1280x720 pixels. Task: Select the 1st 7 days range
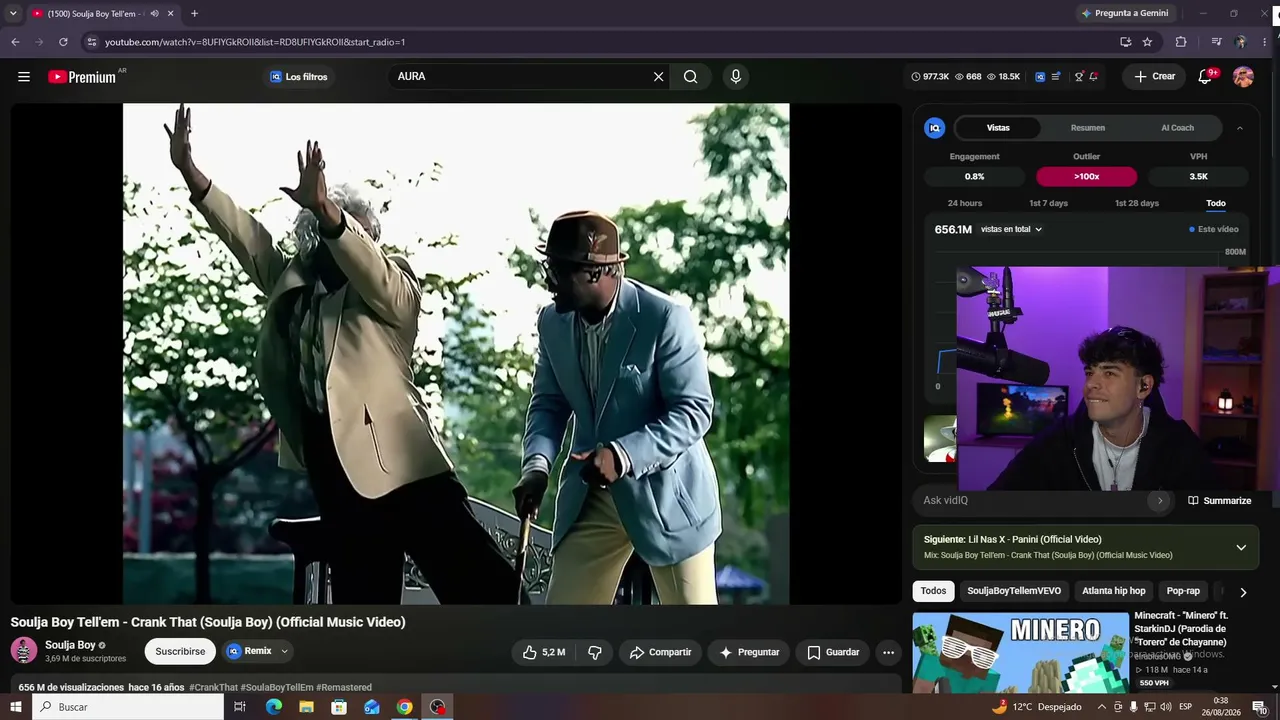pyautogui.click(x=1049, y=203)
